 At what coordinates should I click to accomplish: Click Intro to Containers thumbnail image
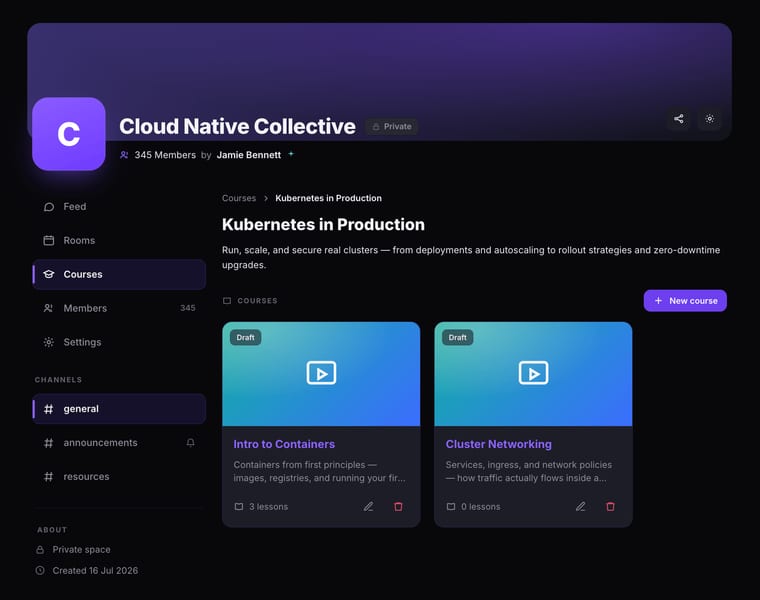click(321, 374)
